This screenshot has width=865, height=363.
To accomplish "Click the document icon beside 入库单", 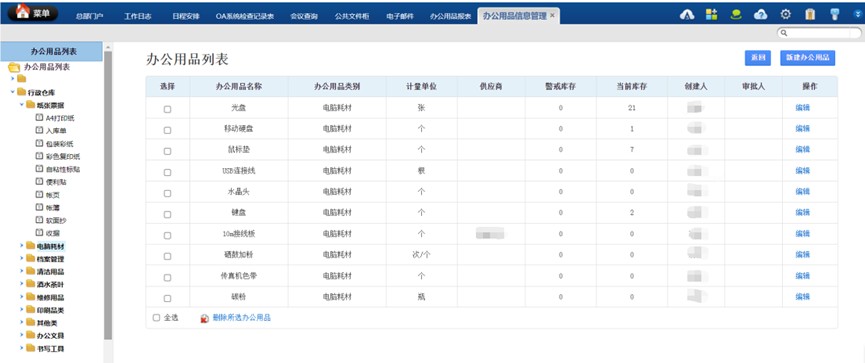I will pyautogui.click(x=39, y=130).
